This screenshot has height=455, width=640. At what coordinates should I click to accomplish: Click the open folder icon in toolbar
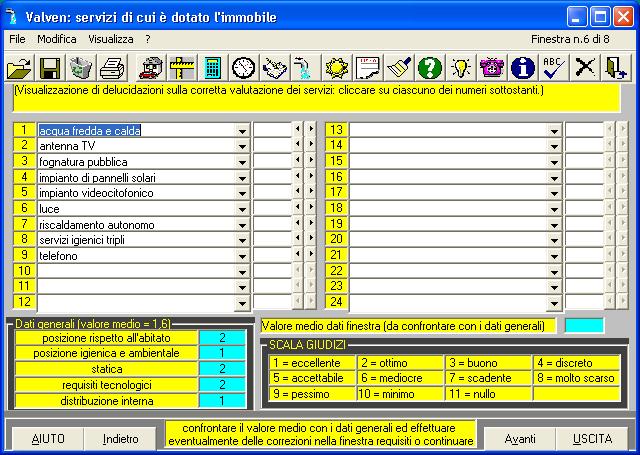tap(19, 68)
